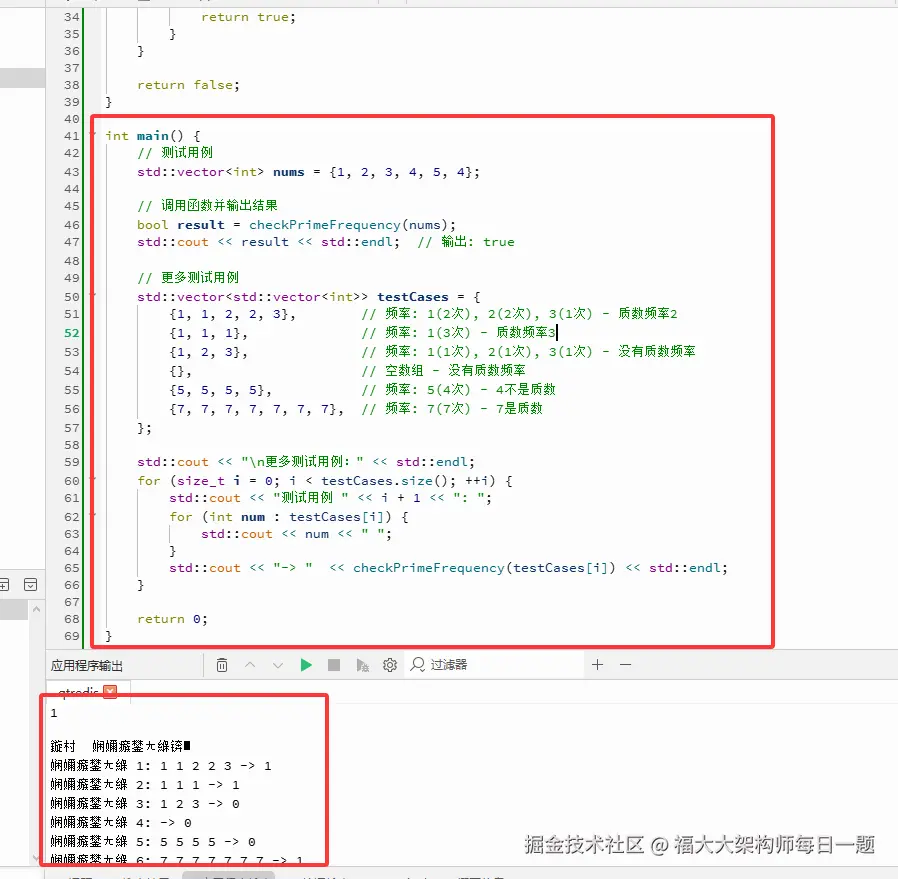This screenshot has height=879, width=898.
Task: Click line number 52 in the gutter
Action: (72, 333)
